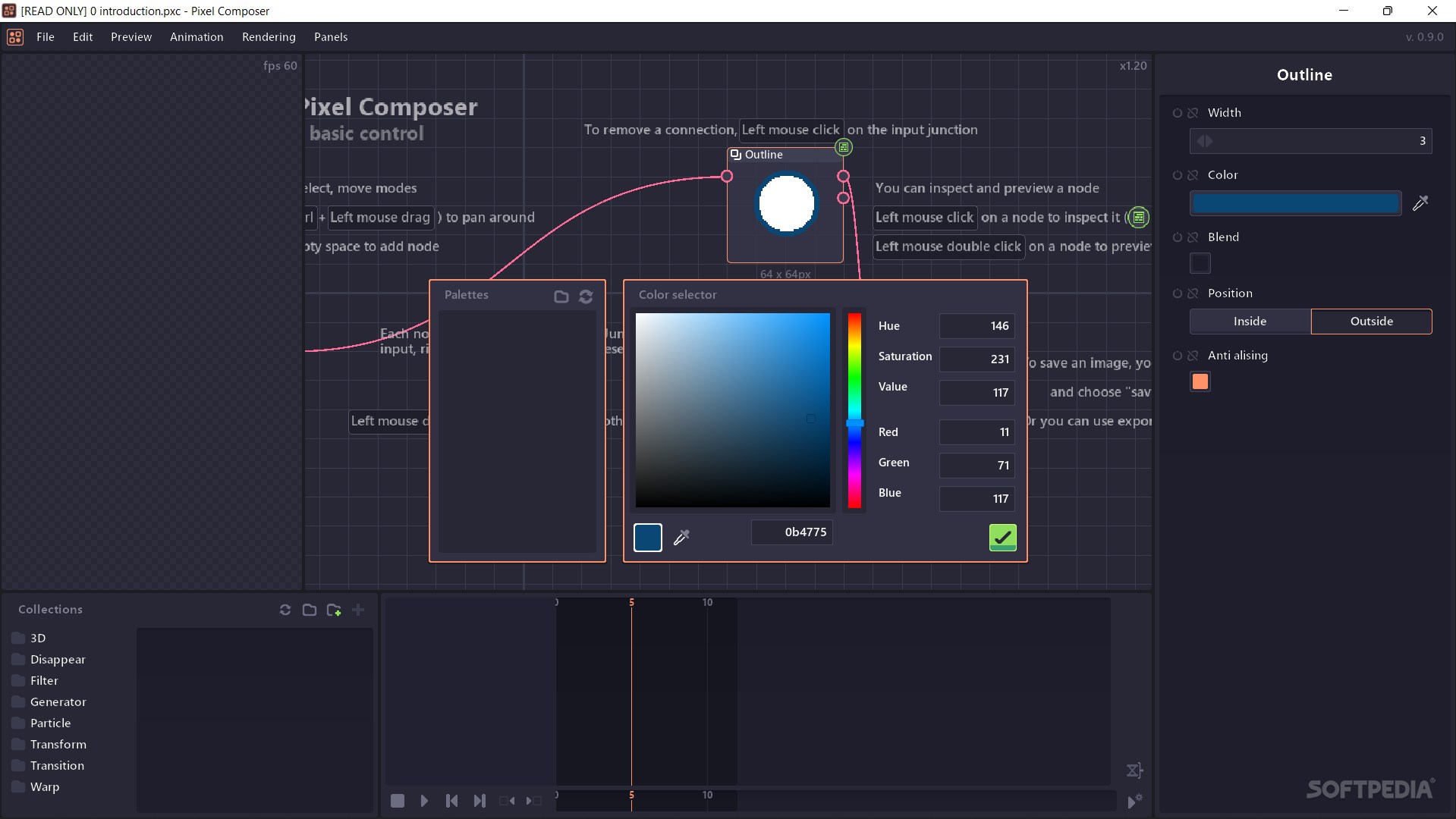Image resolution: width=1456 pixels, height=819 pixels.
Task: Click the Green value field
Action: click(977, 466)
